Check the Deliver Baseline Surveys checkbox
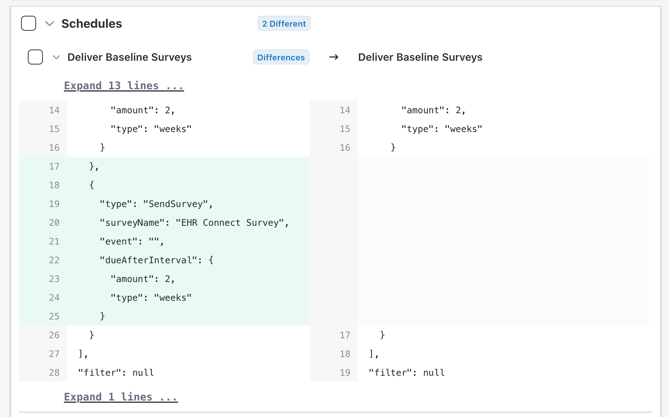The image size is (669, 417). 35,57
